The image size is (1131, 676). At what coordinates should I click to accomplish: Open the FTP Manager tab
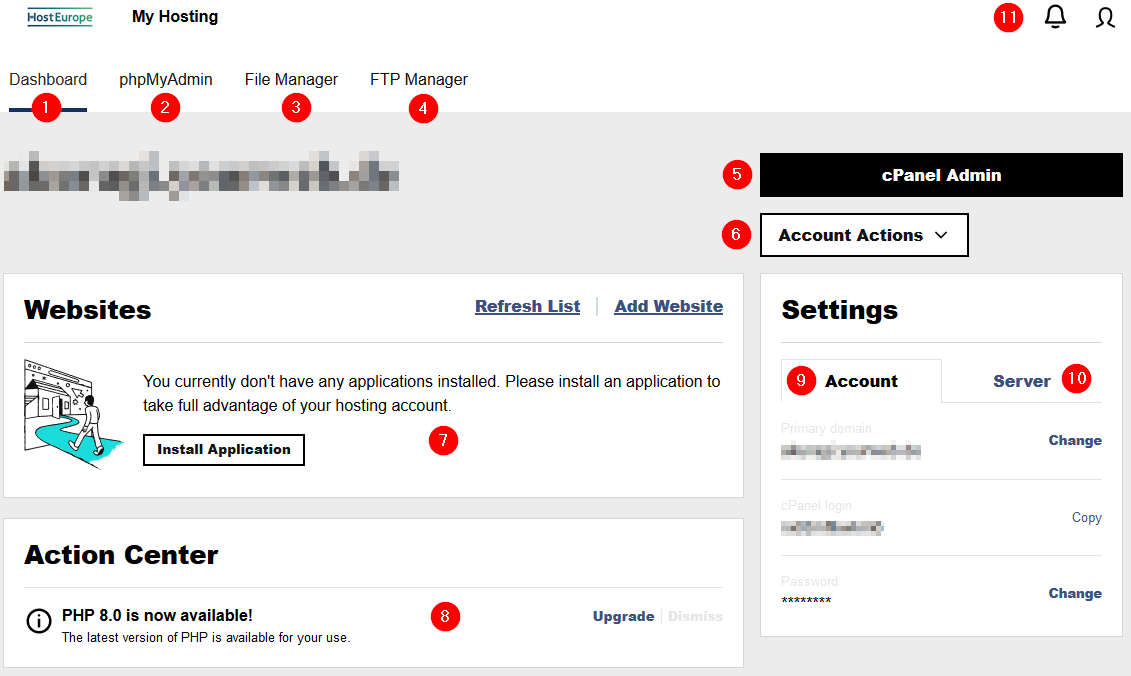[419, 79]
